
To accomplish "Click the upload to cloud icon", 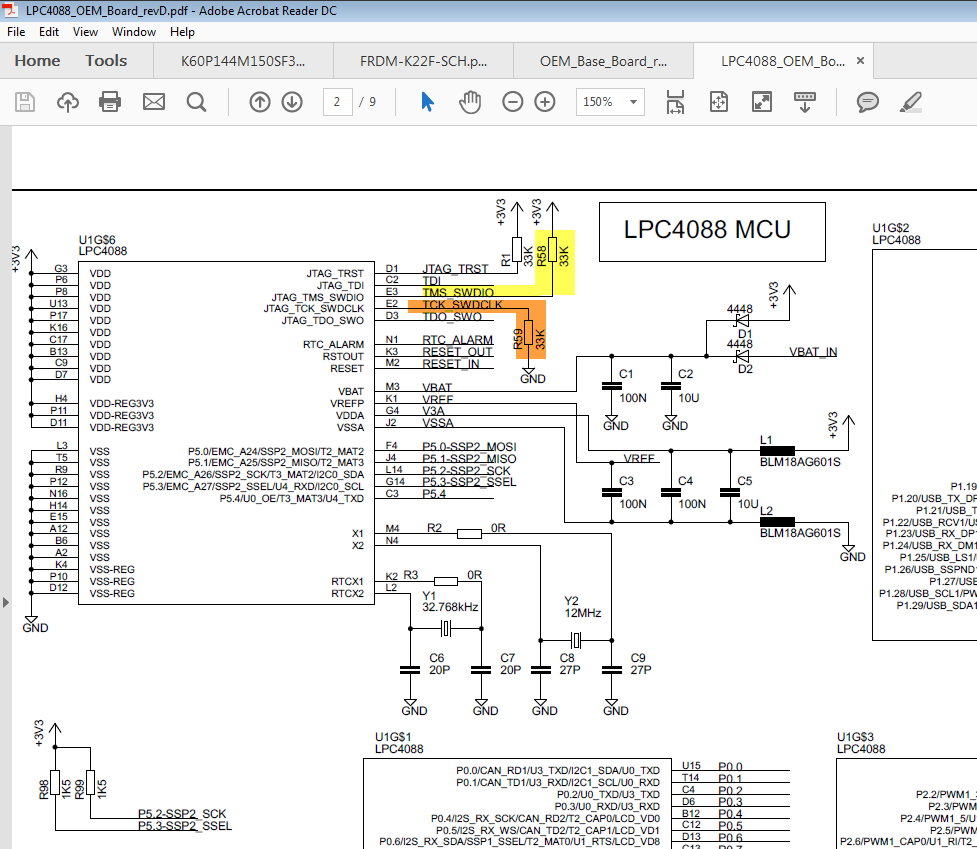I will pyautogui.click(x=68, y=102).
